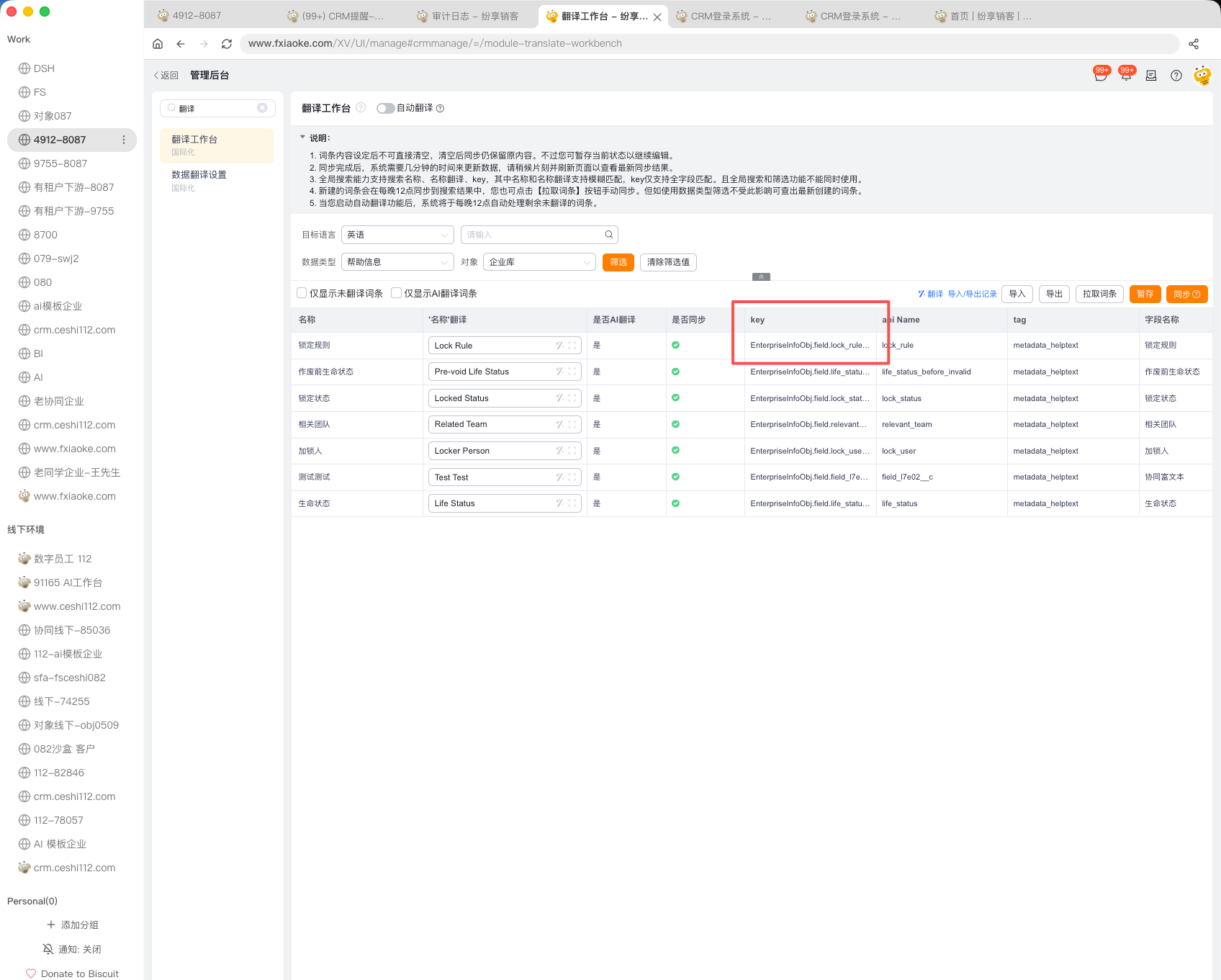Click 添加分组 in the sidebar

click(x=72, y=925)
